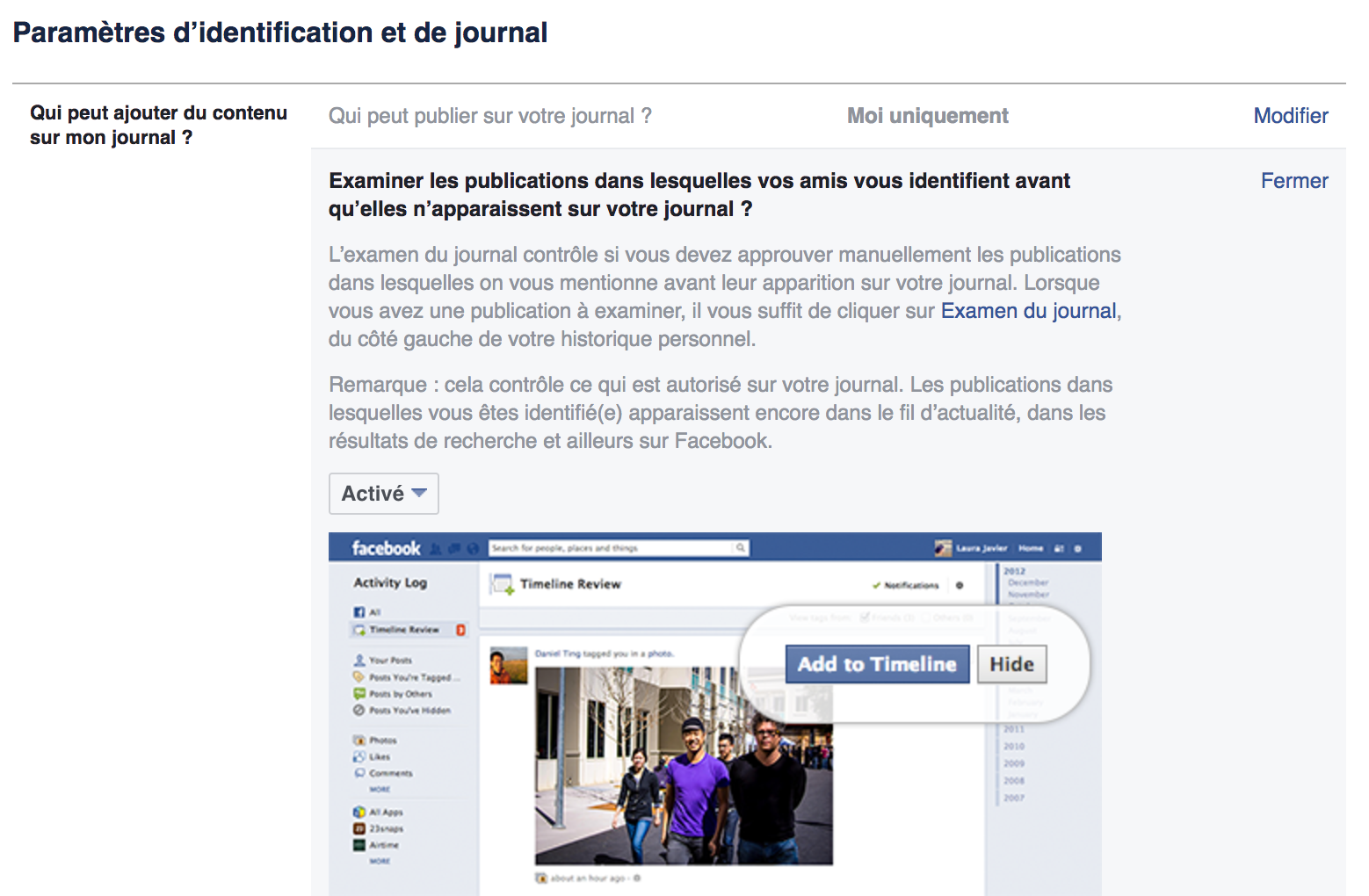Select 'Qui peut publier sur votre journal ?' row
Image resolution: width=1369 pixels, height=896 pixels.
tap(829, 116)
